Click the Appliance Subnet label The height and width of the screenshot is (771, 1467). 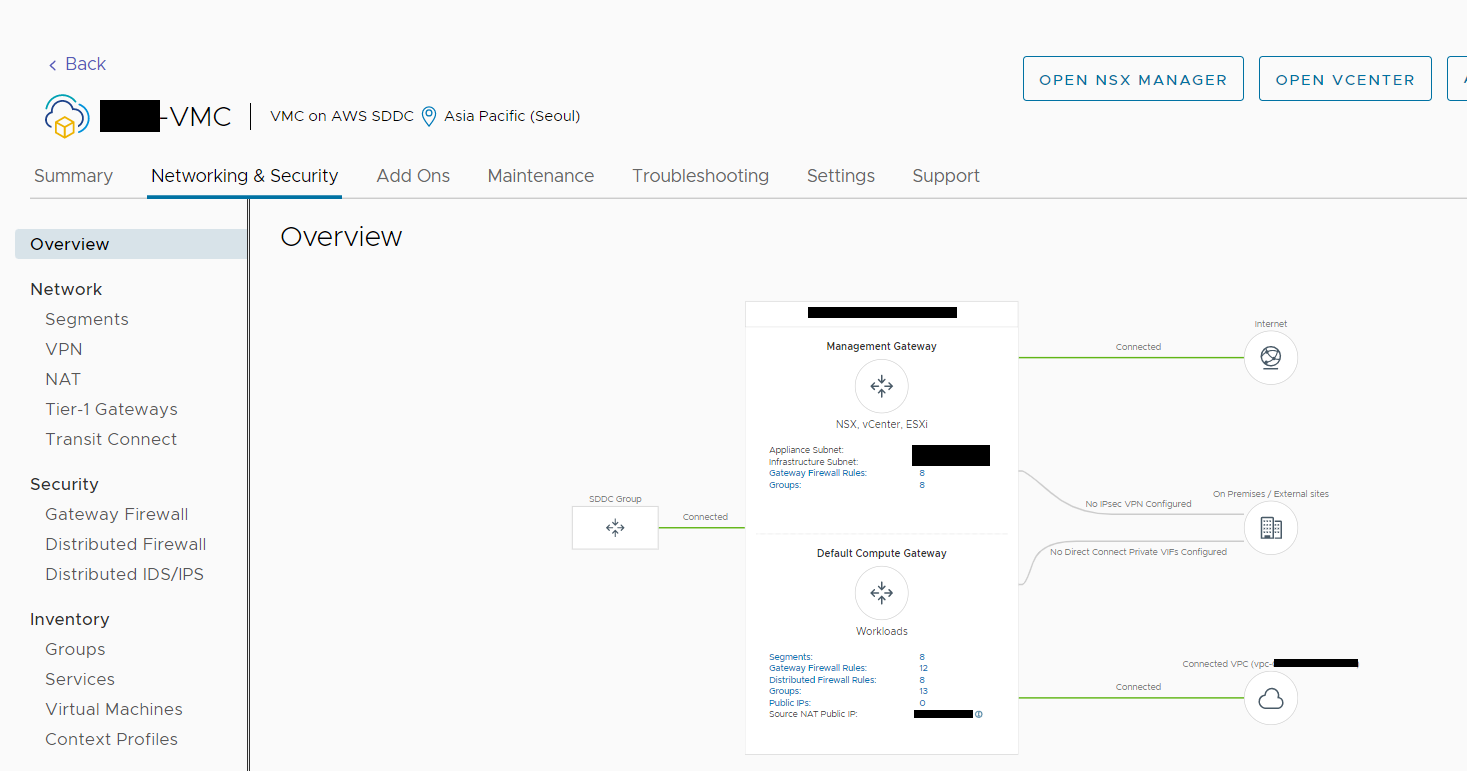pyautogui.click(x=806, y=450)
